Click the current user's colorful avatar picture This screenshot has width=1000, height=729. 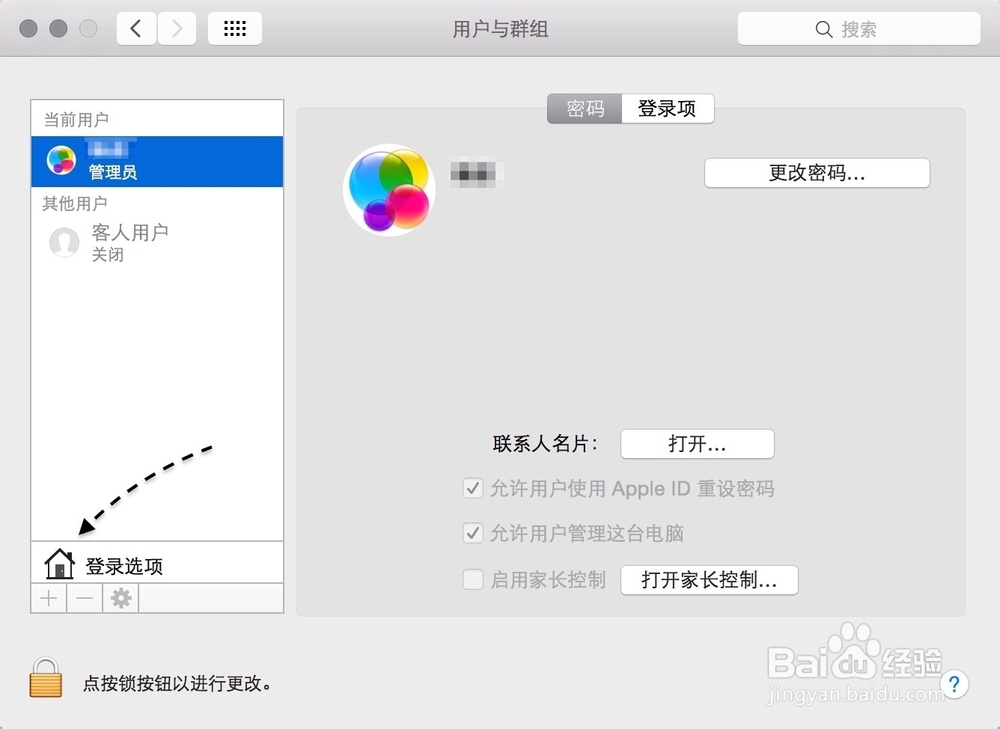388,188
